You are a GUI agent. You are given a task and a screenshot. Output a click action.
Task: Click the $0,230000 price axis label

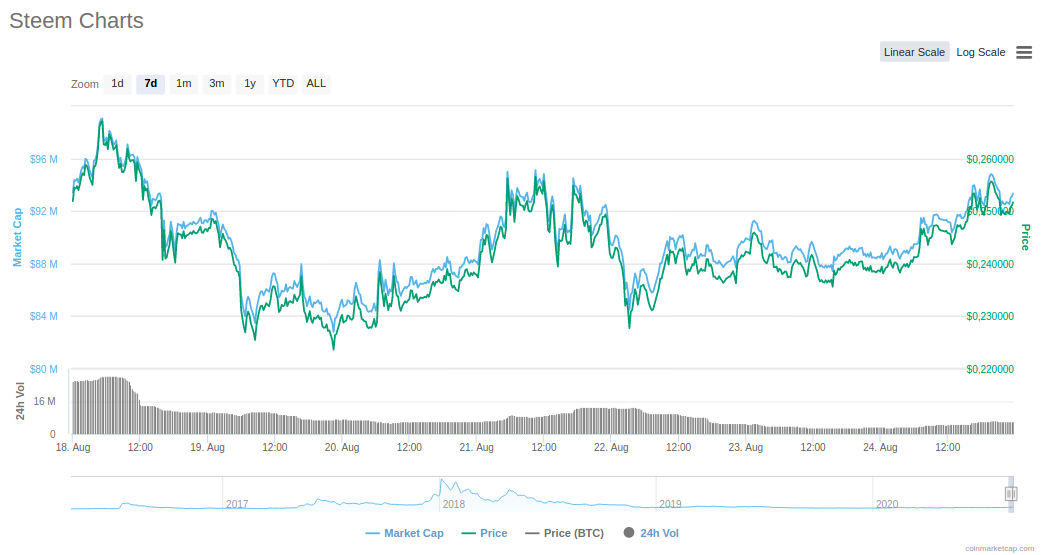(990, 316)
